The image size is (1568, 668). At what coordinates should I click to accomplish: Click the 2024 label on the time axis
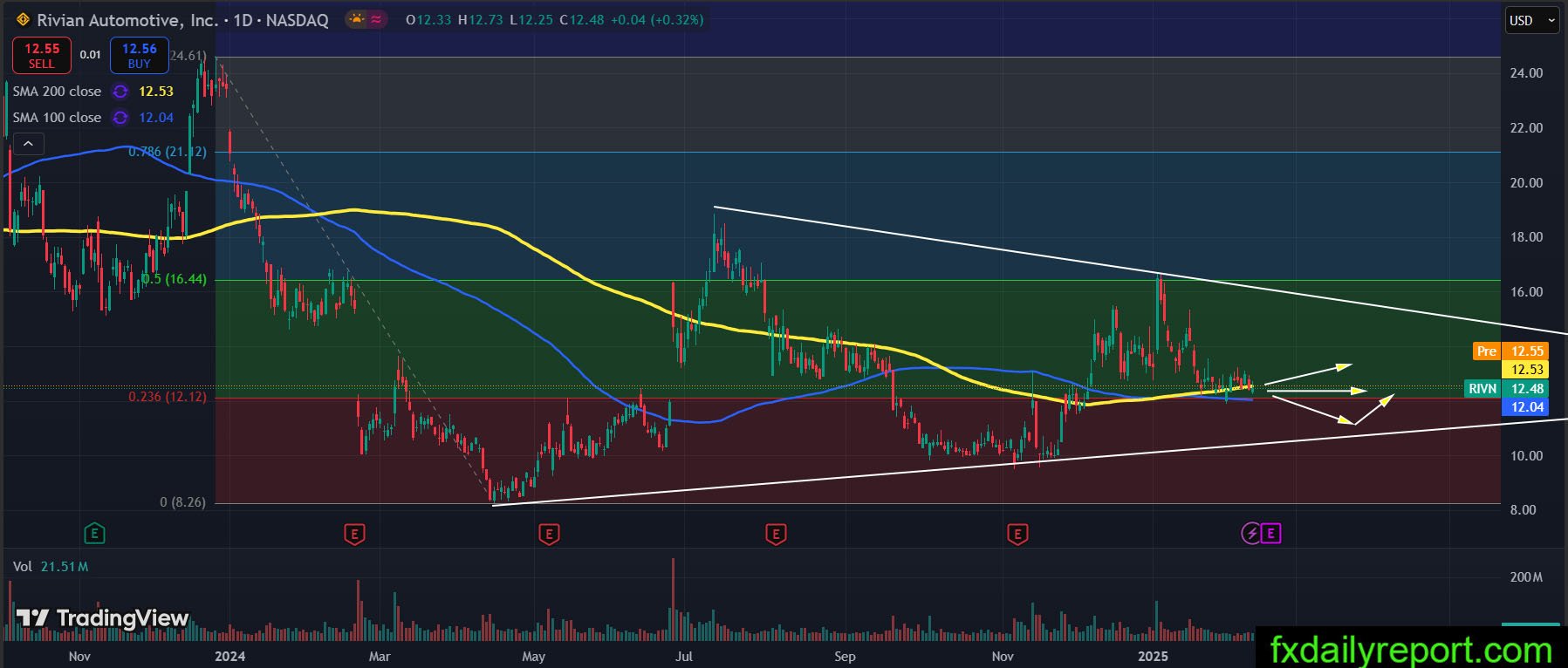pyautogui.click(x=229, y=656)
